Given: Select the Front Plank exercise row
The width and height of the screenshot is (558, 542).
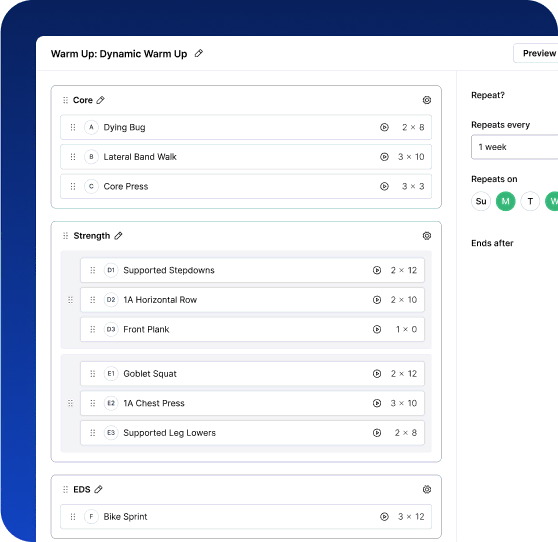Looking at the screenshot, I should click(x=252, y=329).
